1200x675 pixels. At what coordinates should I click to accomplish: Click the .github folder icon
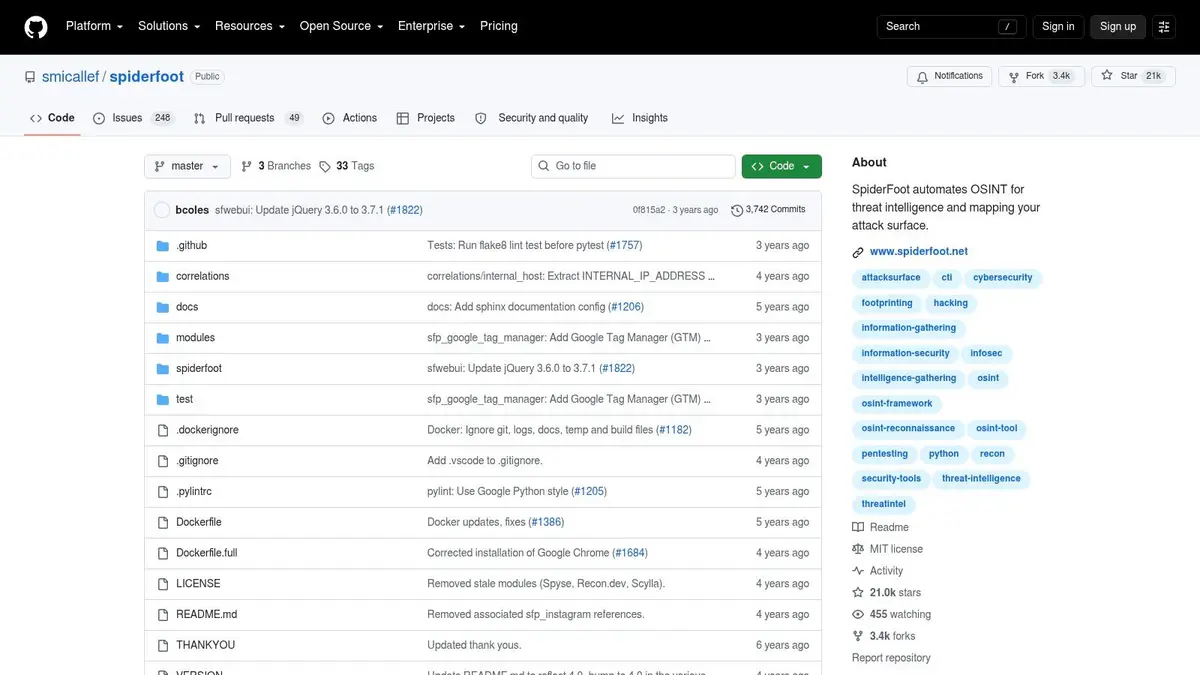coord(163,245)
